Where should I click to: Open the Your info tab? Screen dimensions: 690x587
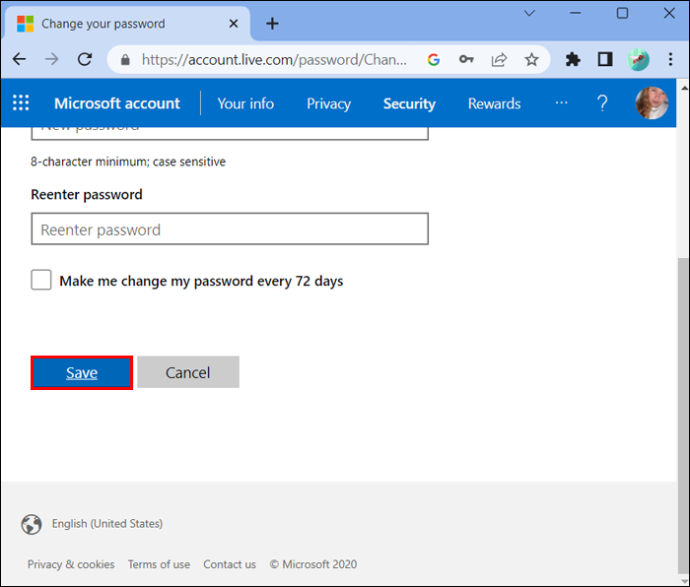[x=246, y=103]
